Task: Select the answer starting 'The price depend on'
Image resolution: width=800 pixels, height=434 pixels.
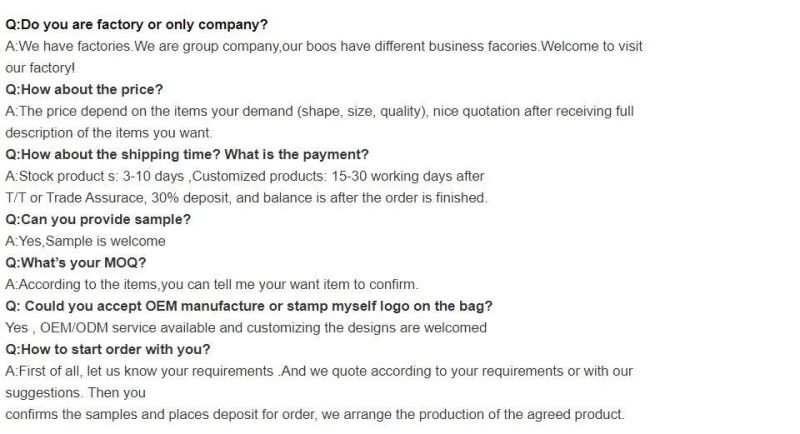Action: [319, 111]
